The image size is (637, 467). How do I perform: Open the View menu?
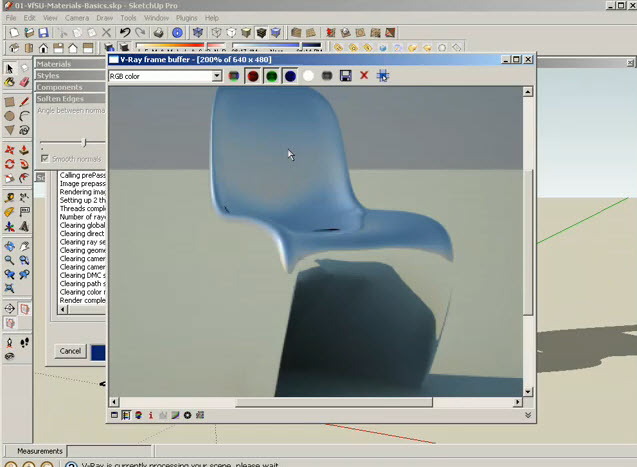tap(50, 18)
